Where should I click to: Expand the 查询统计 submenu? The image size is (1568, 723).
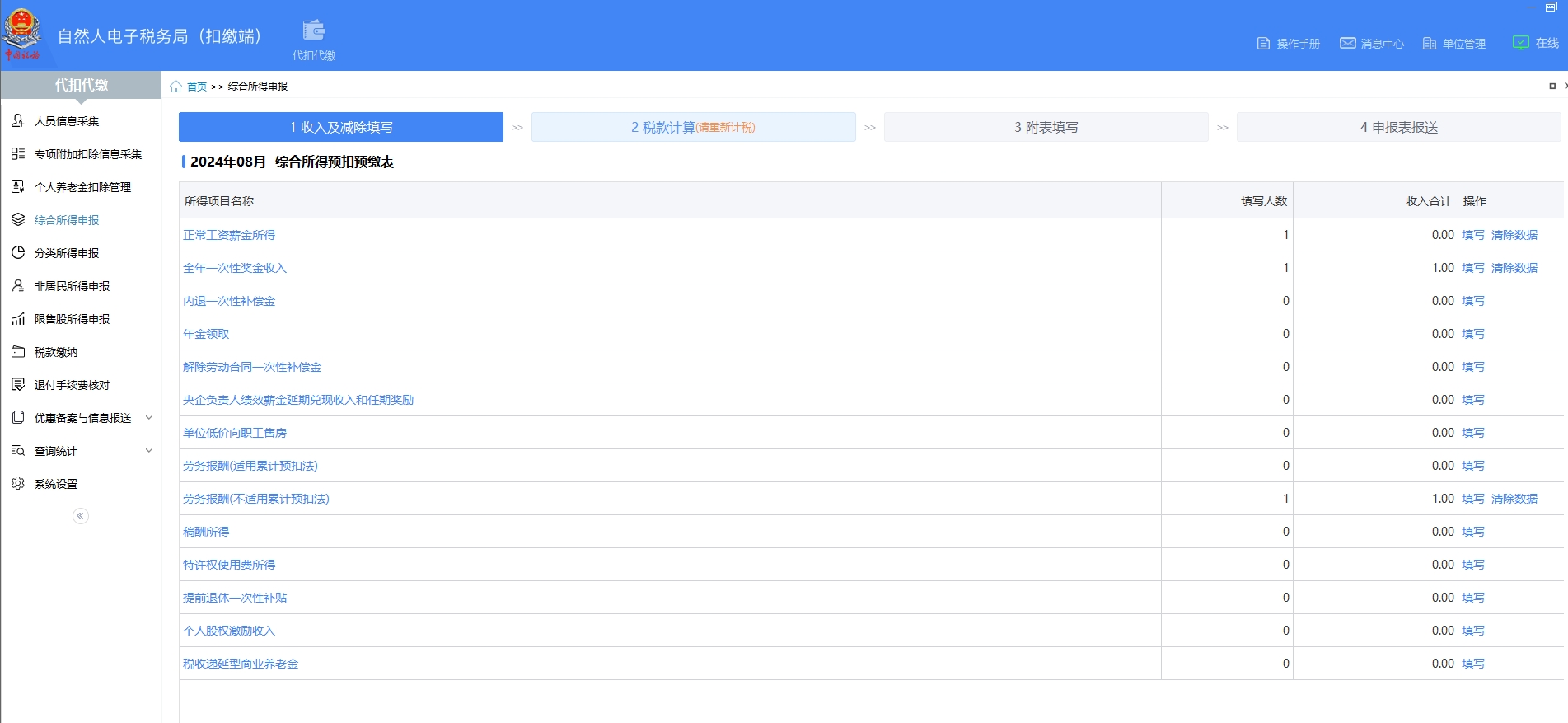149,451
